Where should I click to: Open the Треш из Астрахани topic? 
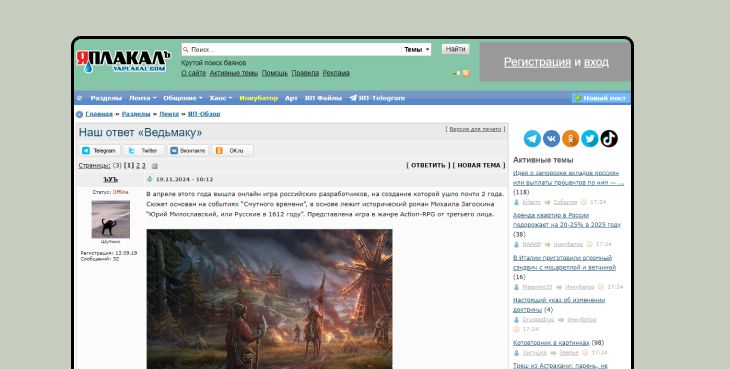[x=561, y=366]
